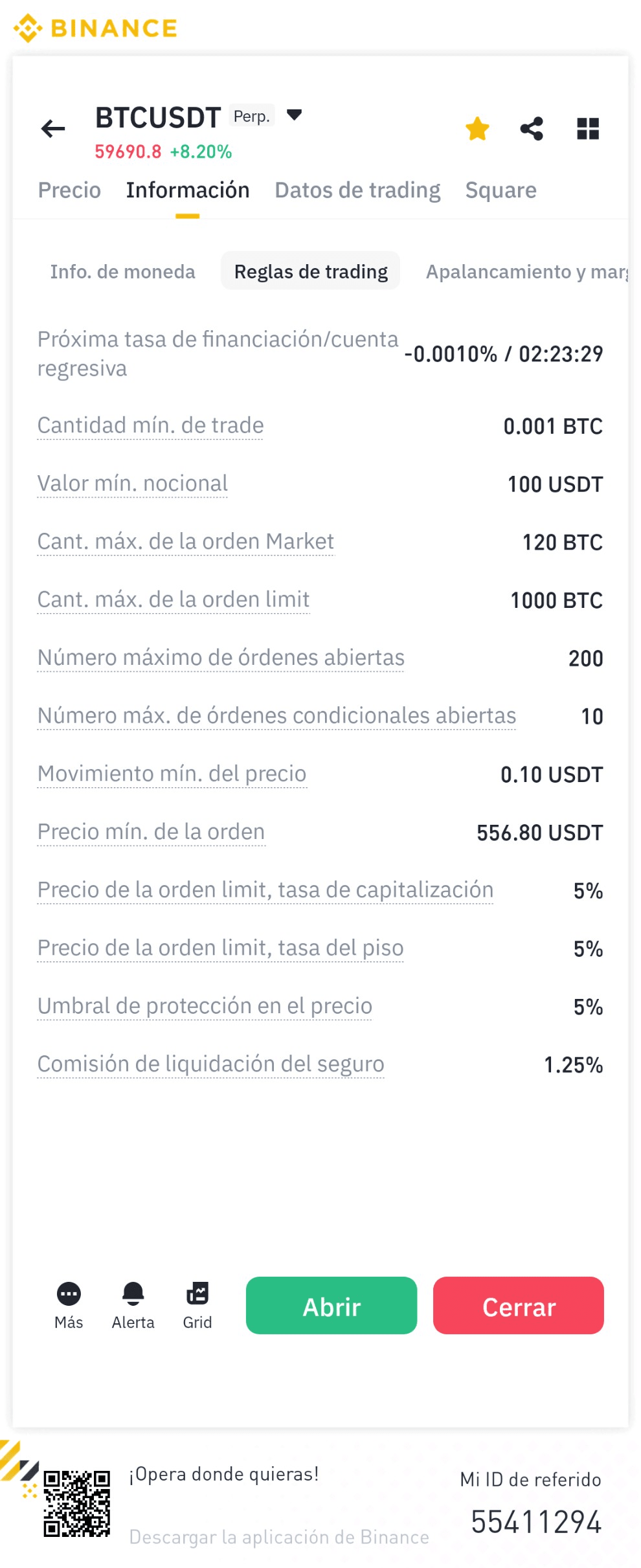Select the Info. de moneda sub-tab
This screenshot has width=641, height=1568.
122,272
